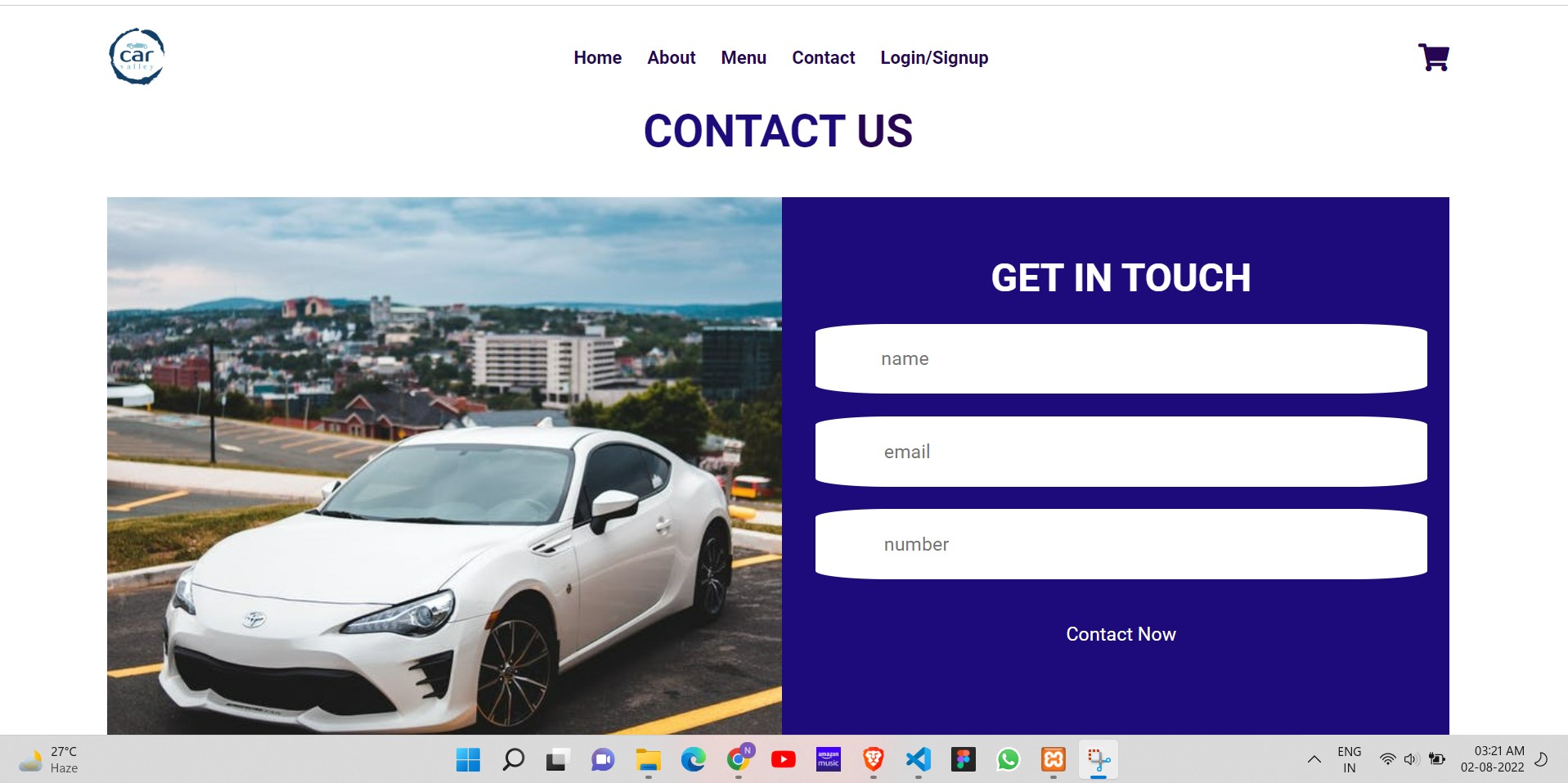The width and height of the screenshot is (1568, 783).
Task: Open the shopping cart icon
Action: 1433,57
